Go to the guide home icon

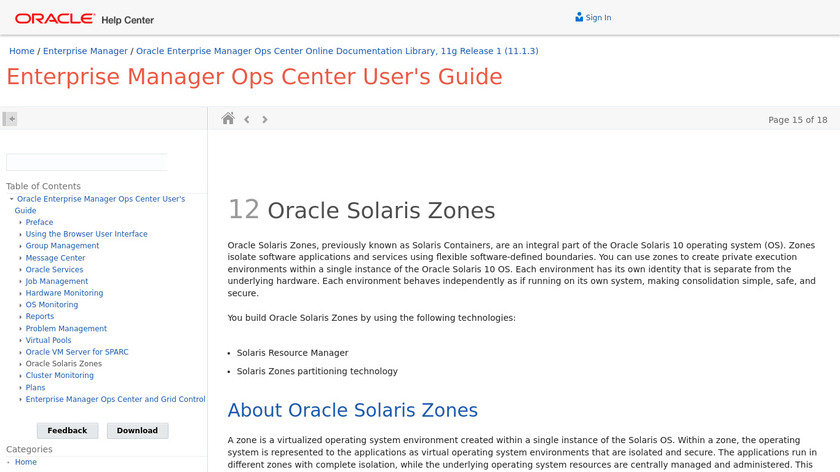(228, 118)
